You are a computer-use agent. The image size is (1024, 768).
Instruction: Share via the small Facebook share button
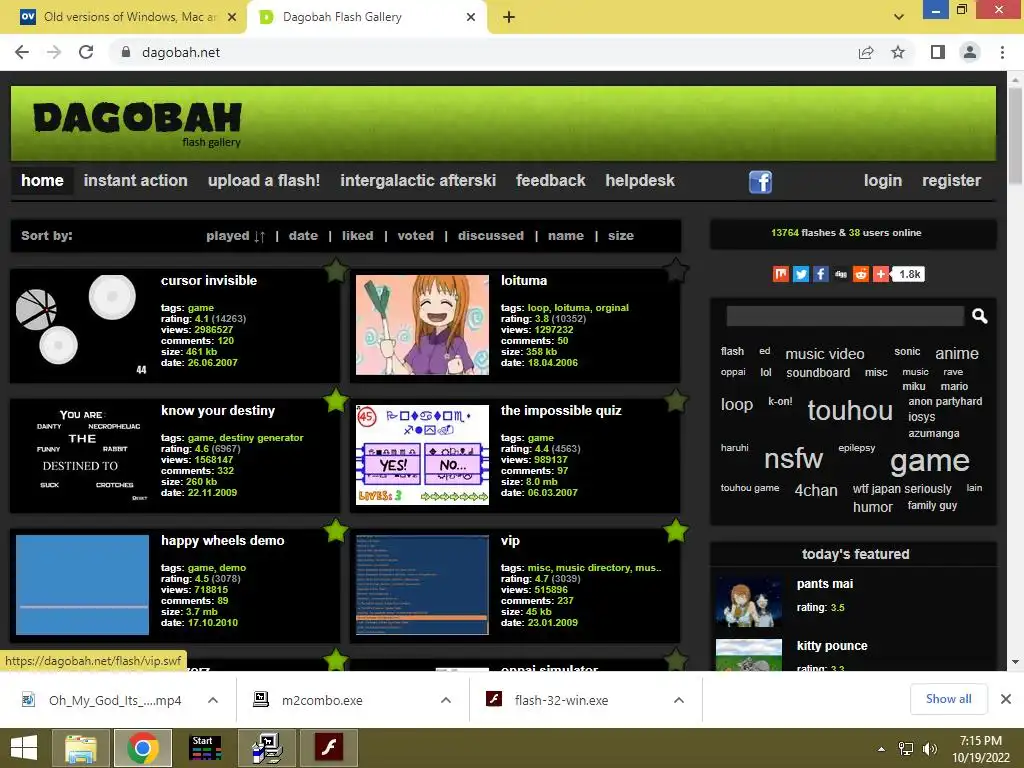tap(821, 274)
